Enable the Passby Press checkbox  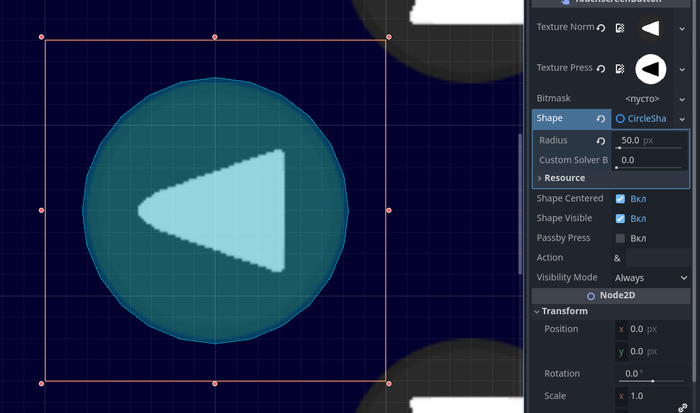(620, 238)
